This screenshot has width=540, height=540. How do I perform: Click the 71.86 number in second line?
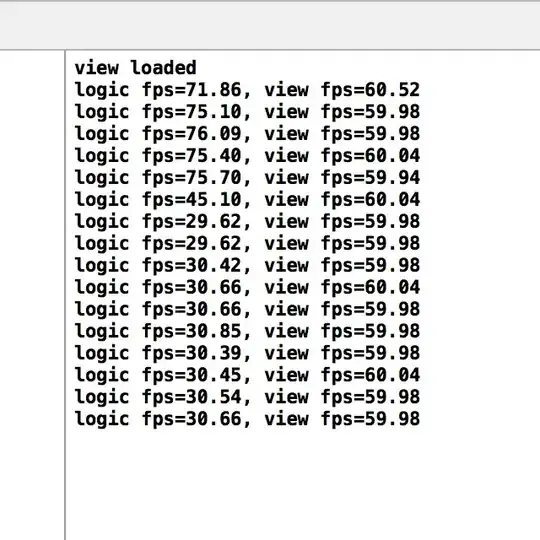tap(214, 90)
